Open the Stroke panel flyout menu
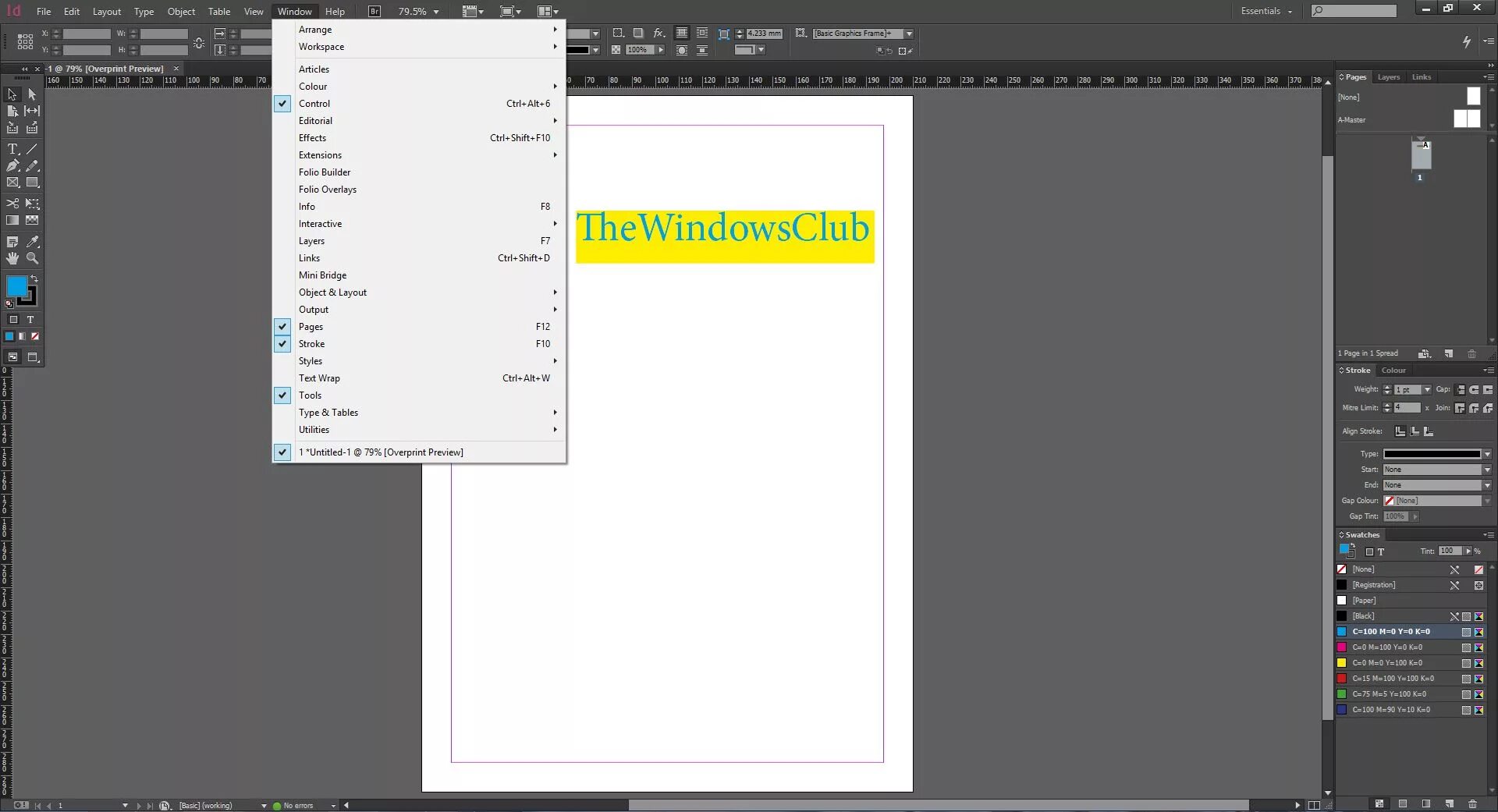 [x=1488, y=371]
